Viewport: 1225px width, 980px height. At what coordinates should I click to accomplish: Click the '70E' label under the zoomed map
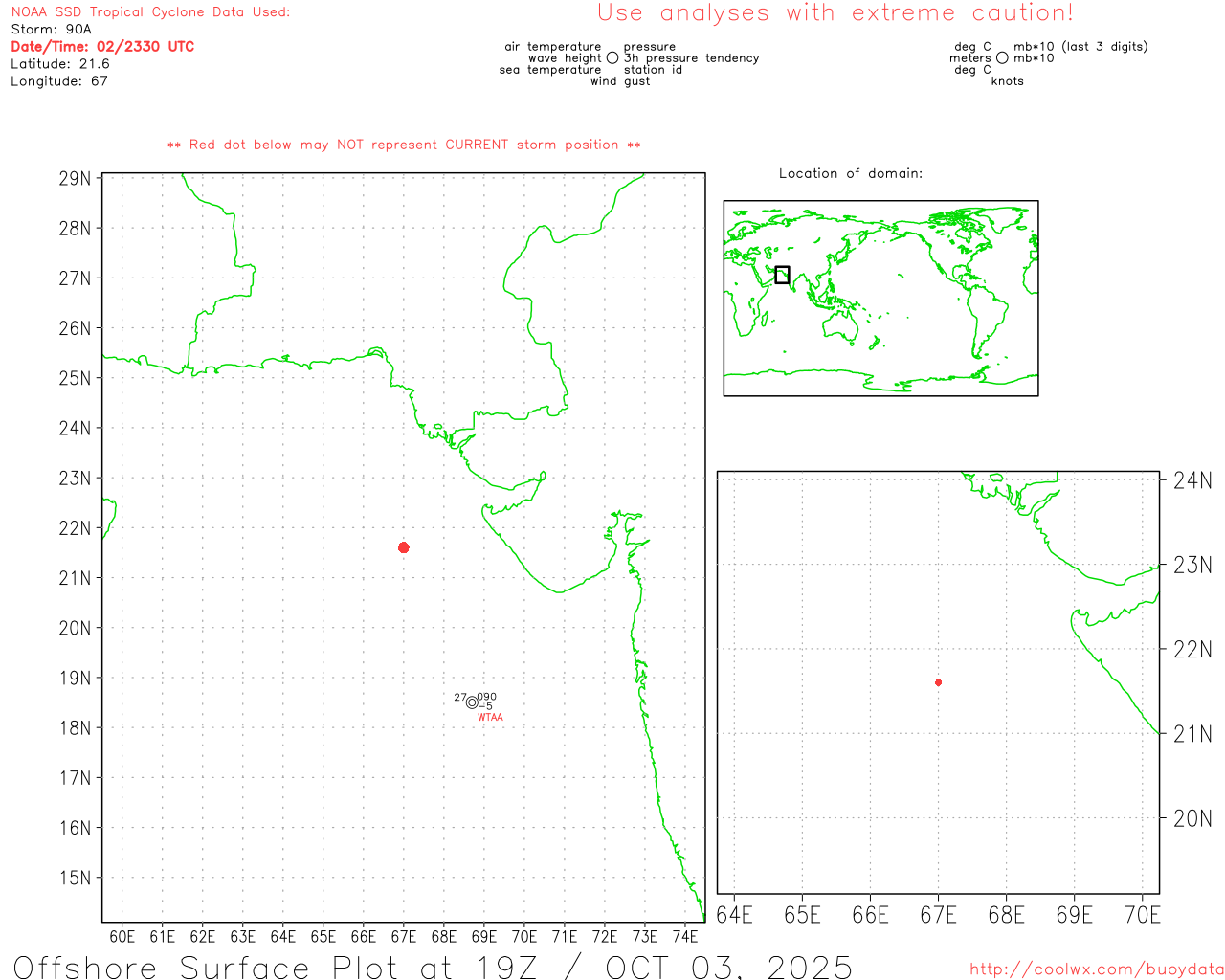click(x=1143, y=915)
